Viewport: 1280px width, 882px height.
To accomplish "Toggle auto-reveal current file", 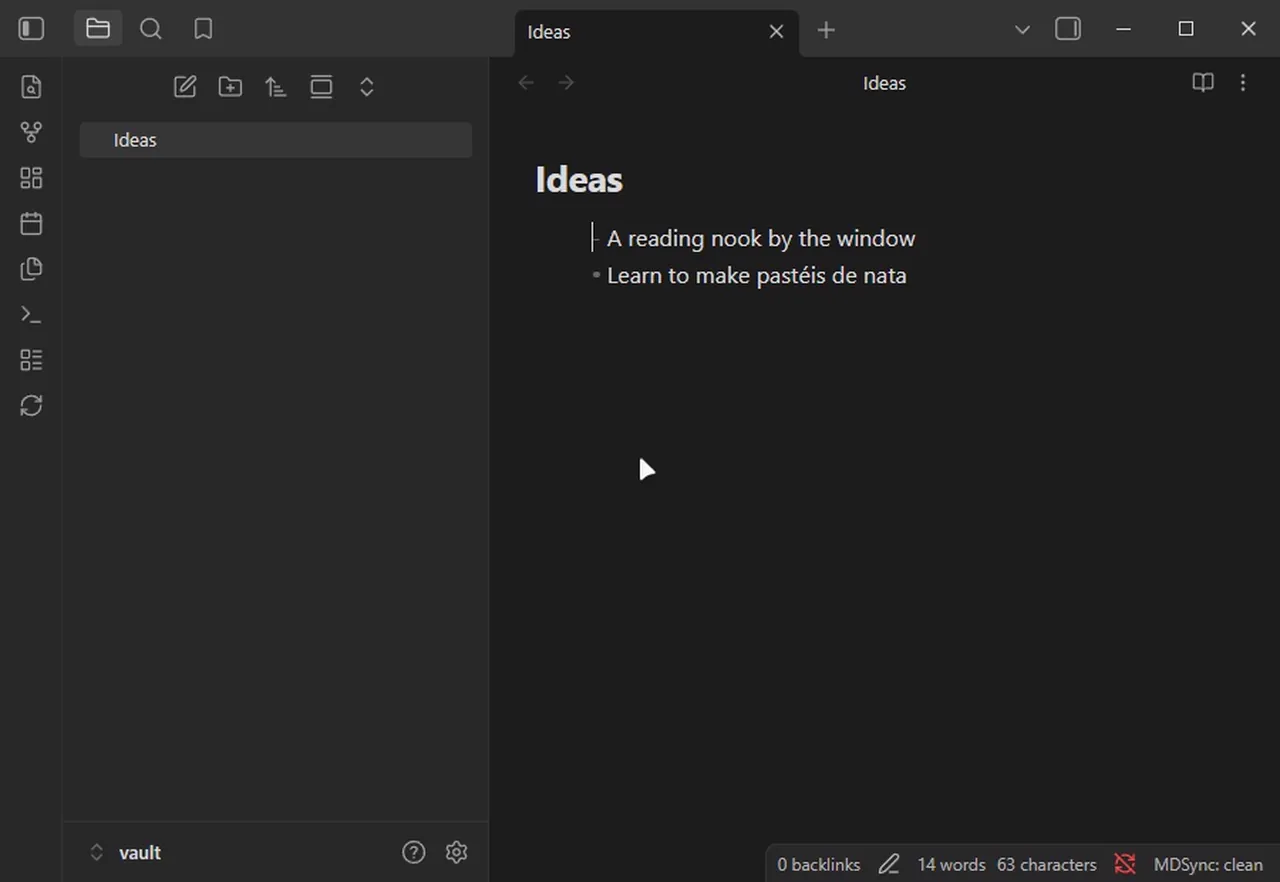I will [x=321, y=87].
